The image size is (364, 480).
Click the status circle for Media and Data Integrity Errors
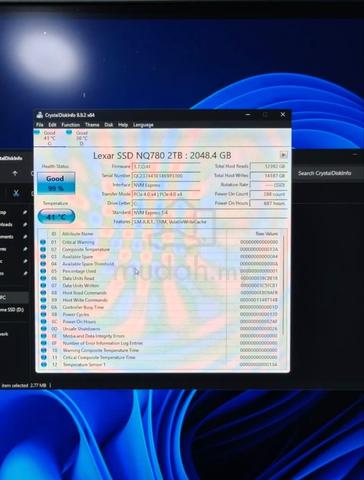click(x=43, y=336)
